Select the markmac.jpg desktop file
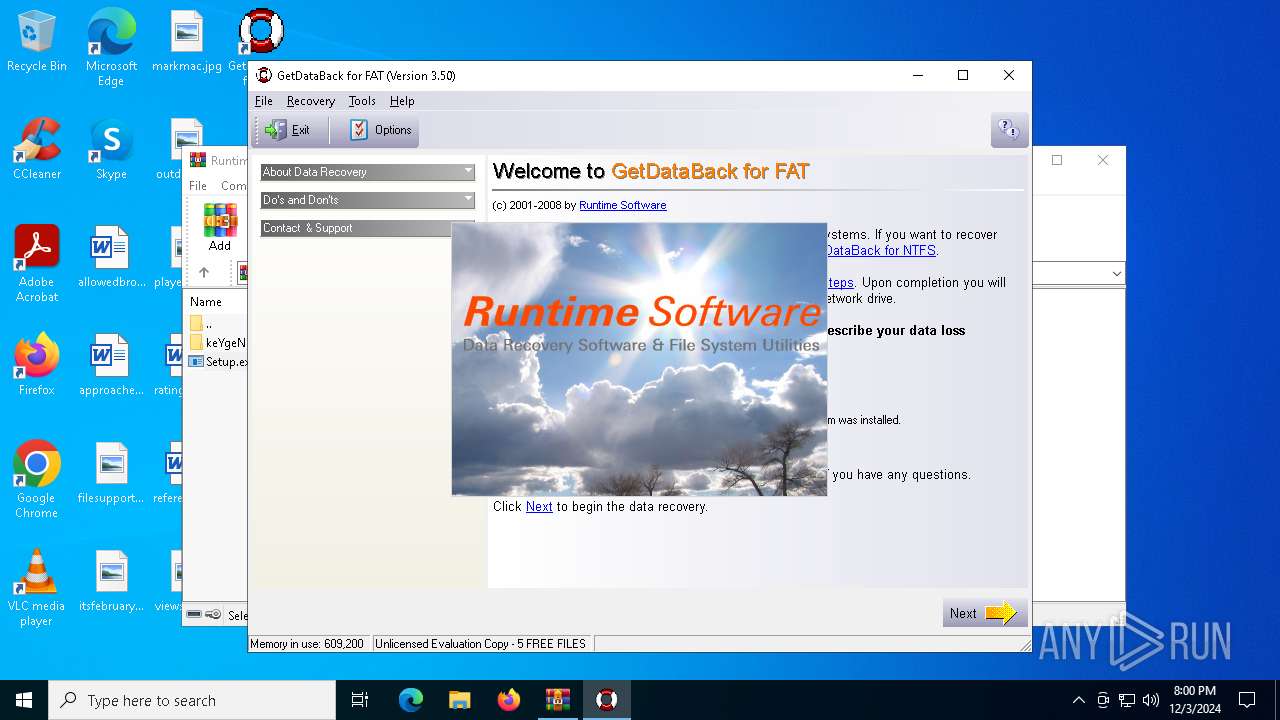 click(187, 42)
